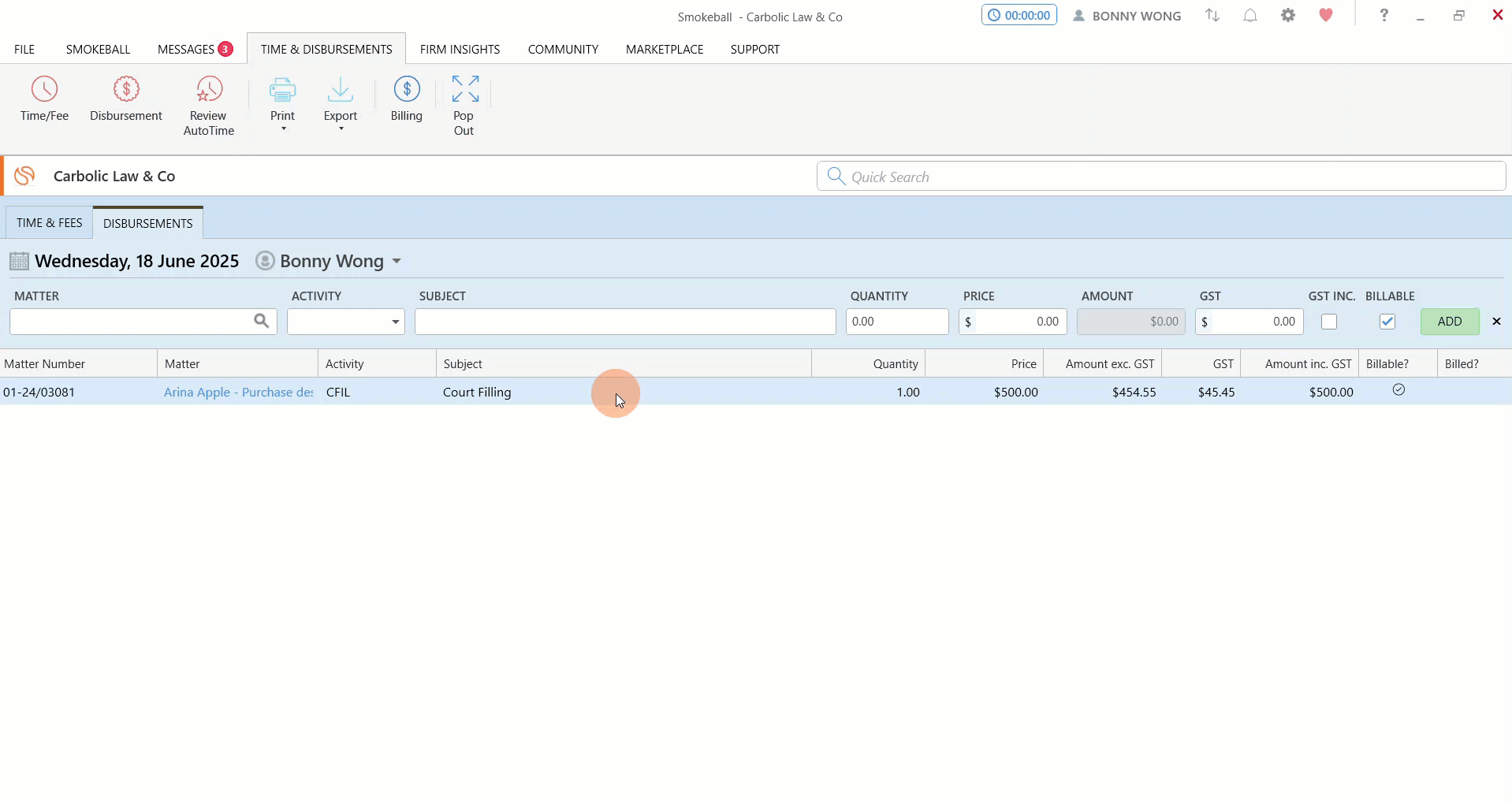Viewport: 1512px width, 804px height.
Task: Click the Export icon in ribbon
Action: click(x=341, y=90)
